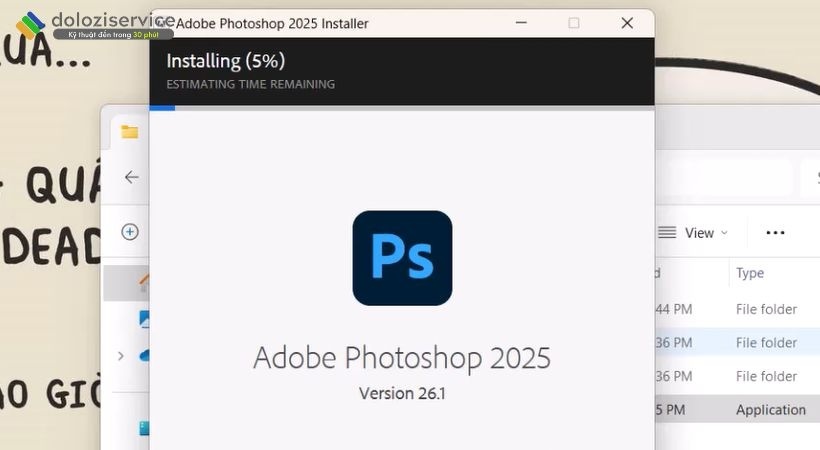Screen dimensions: 820x450
Task: Open the folder tab icon in File Explorer
Action: click(129, 132)
